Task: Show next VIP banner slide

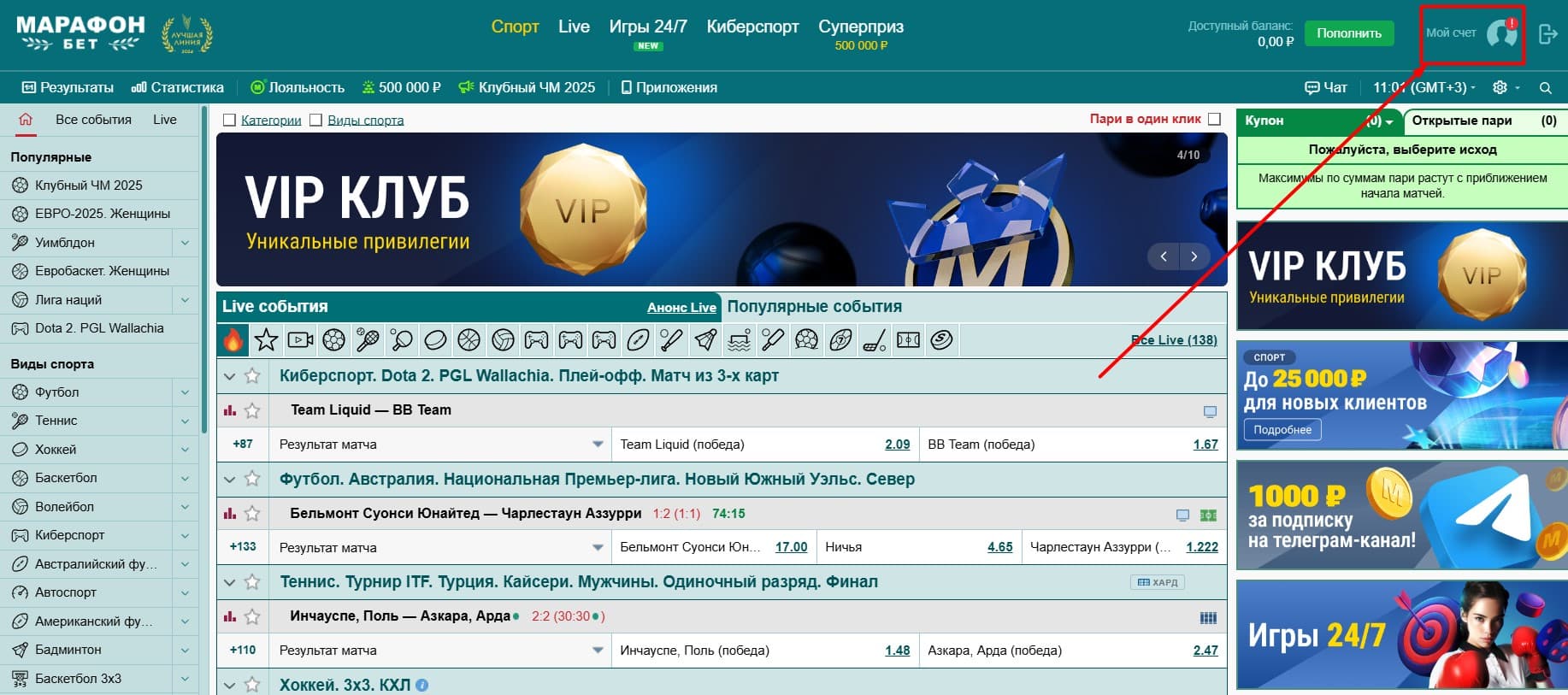Action: (x=1194, y=256)
